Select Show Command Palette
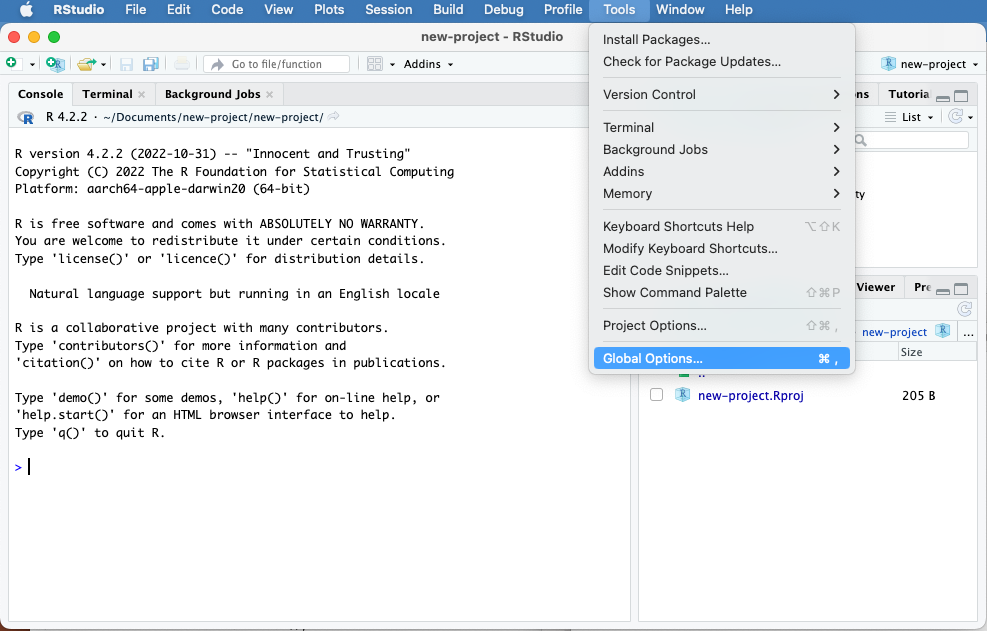Image resolution: width=987 pixels, height=631 pixels. 721,292
